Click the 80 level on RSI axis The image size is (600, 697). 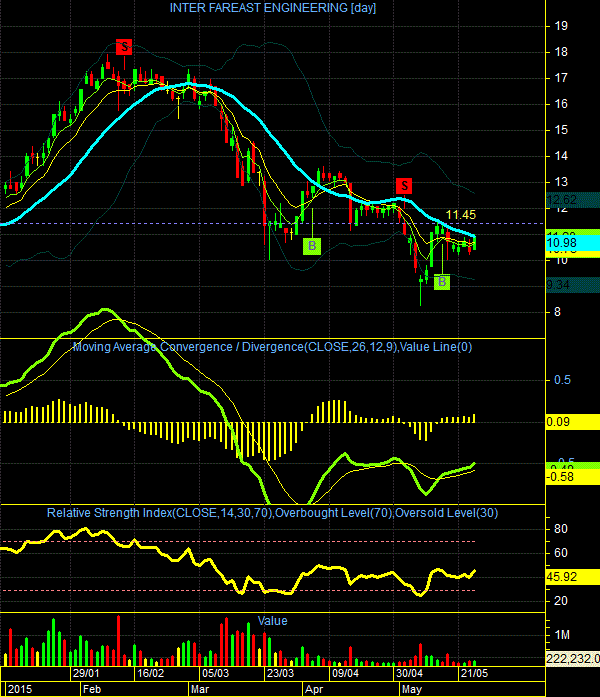coord(561,529)
